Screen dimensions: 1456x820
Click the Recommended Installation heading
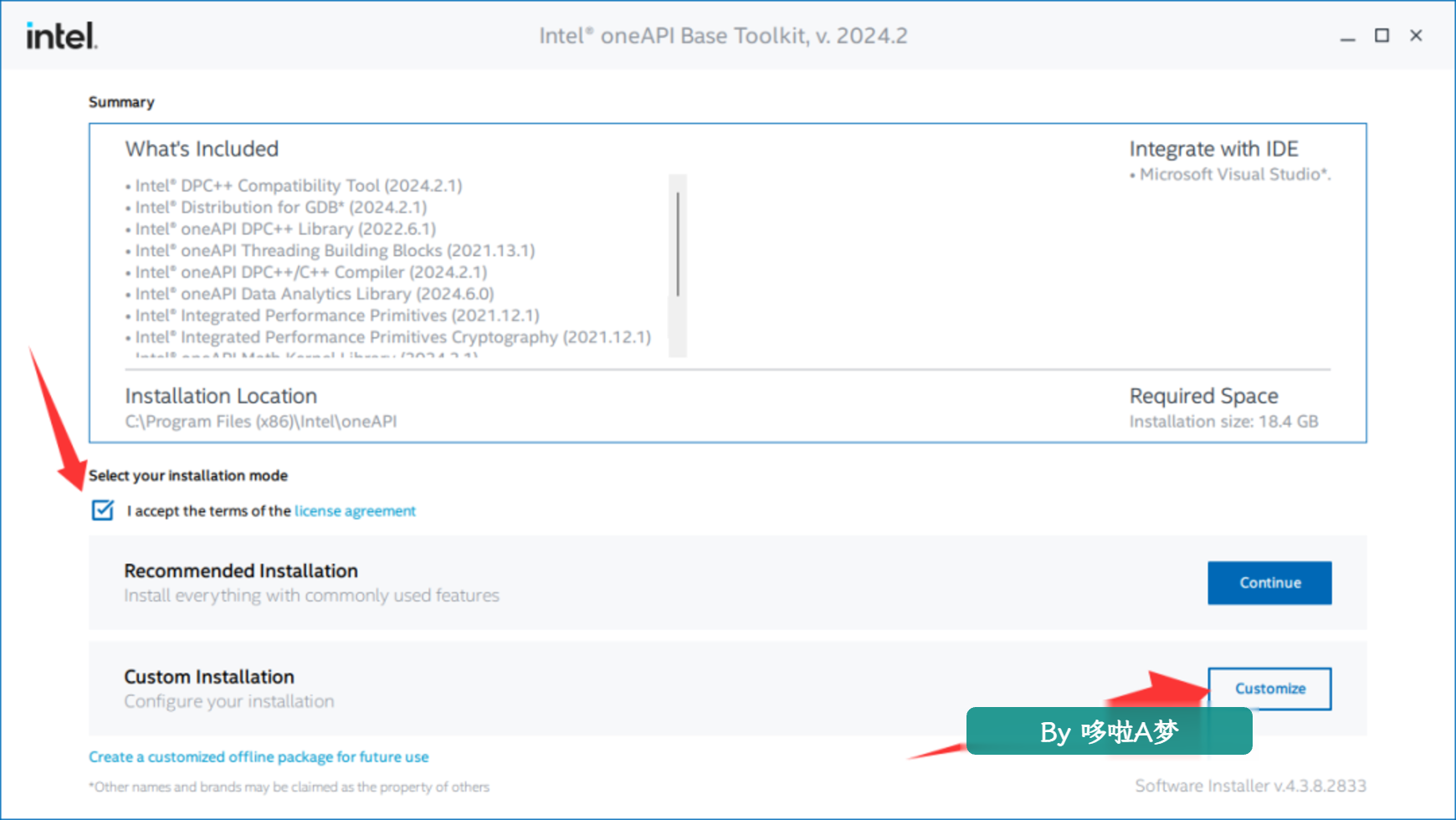(x=241, y=571)
